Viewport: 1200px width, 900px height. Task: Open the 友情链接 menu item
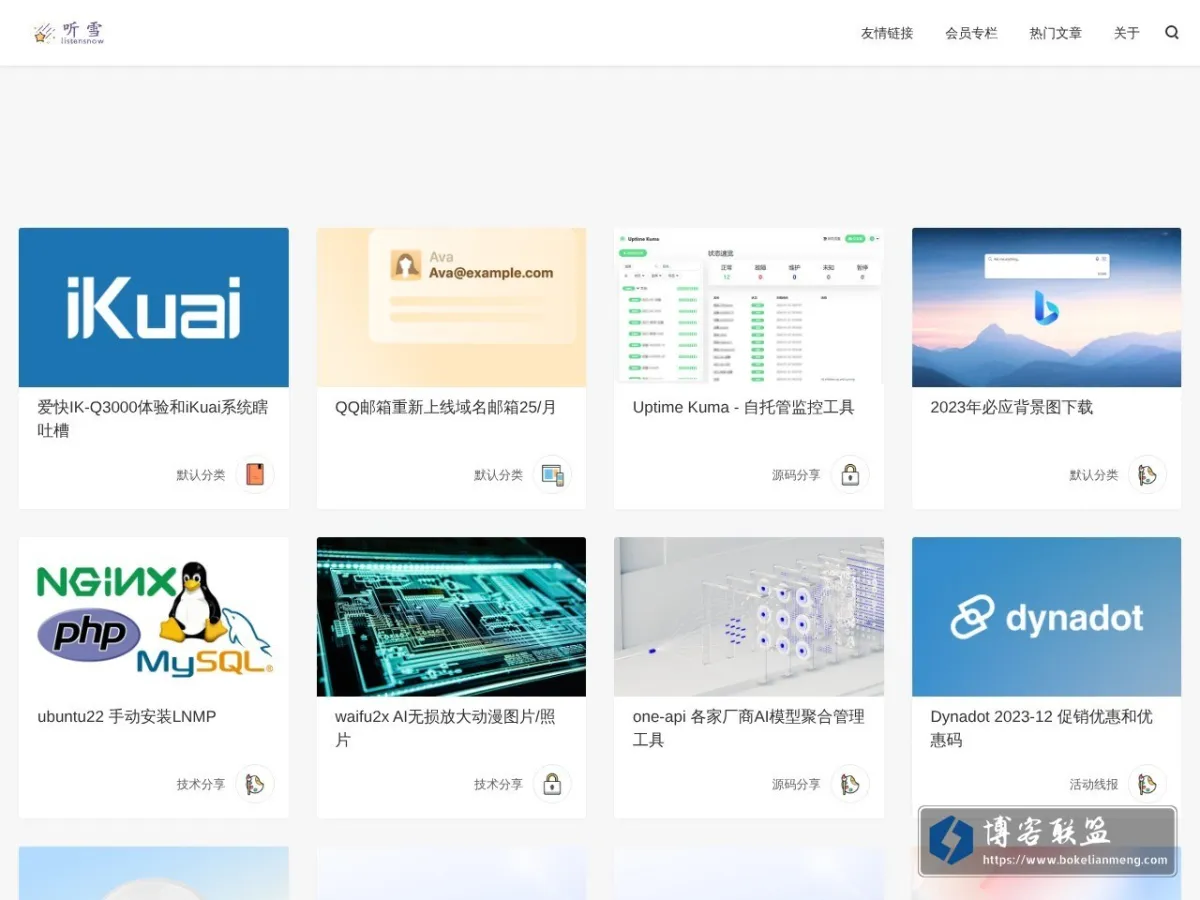(x=887, y=33)
